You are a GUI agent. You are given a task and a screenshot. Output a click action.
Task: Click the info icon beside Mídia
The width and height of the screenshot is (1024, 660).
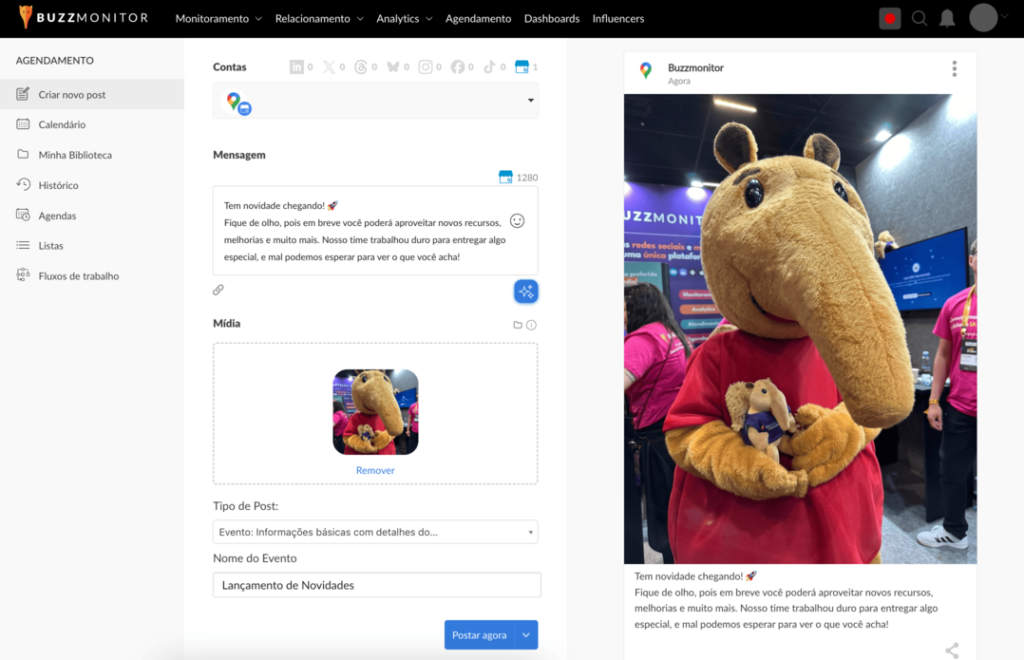click(x=532, y=325)
